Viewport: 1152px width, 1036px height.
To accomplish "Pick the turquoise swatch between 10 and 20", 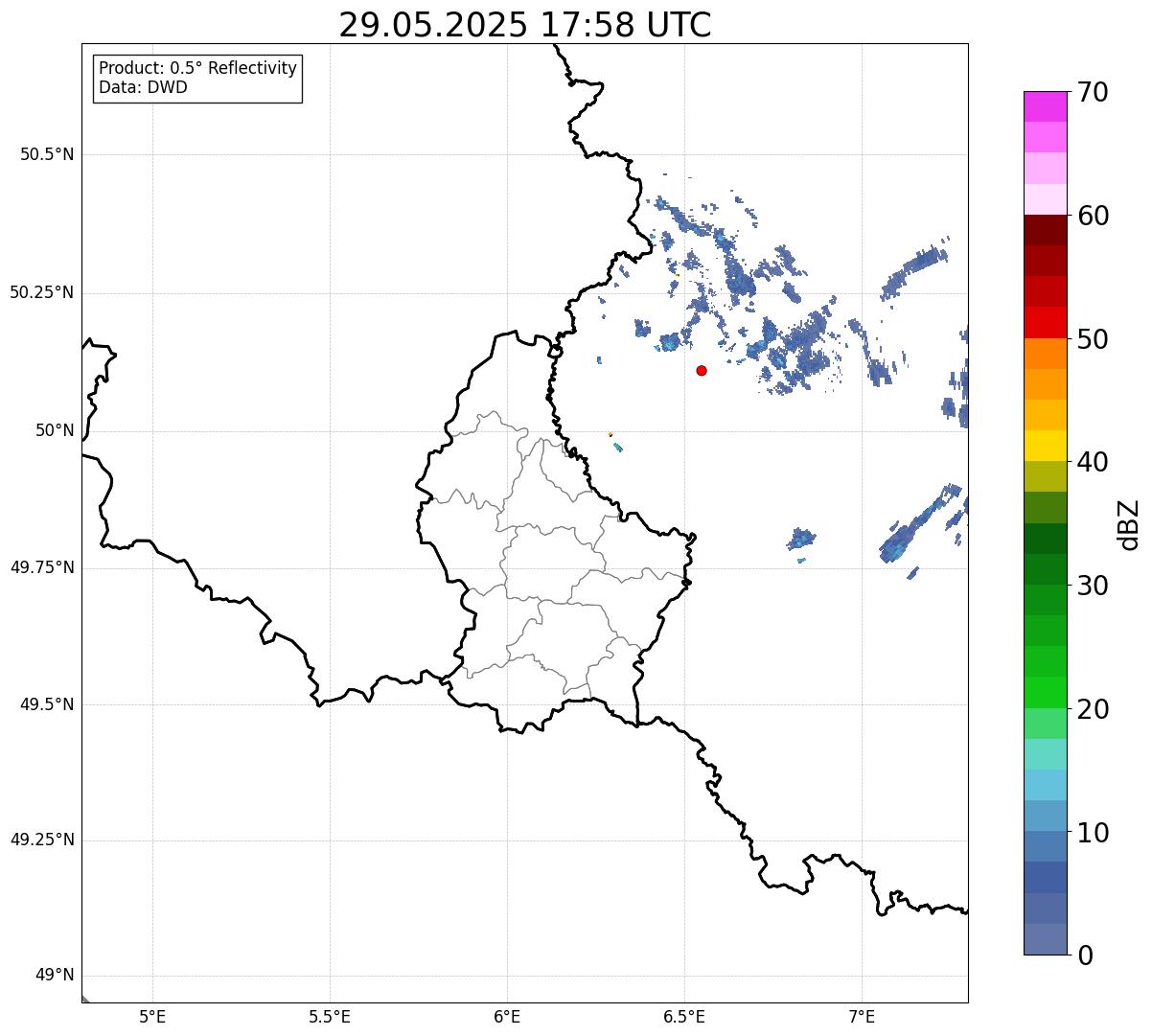I will tap(1045, 754).
